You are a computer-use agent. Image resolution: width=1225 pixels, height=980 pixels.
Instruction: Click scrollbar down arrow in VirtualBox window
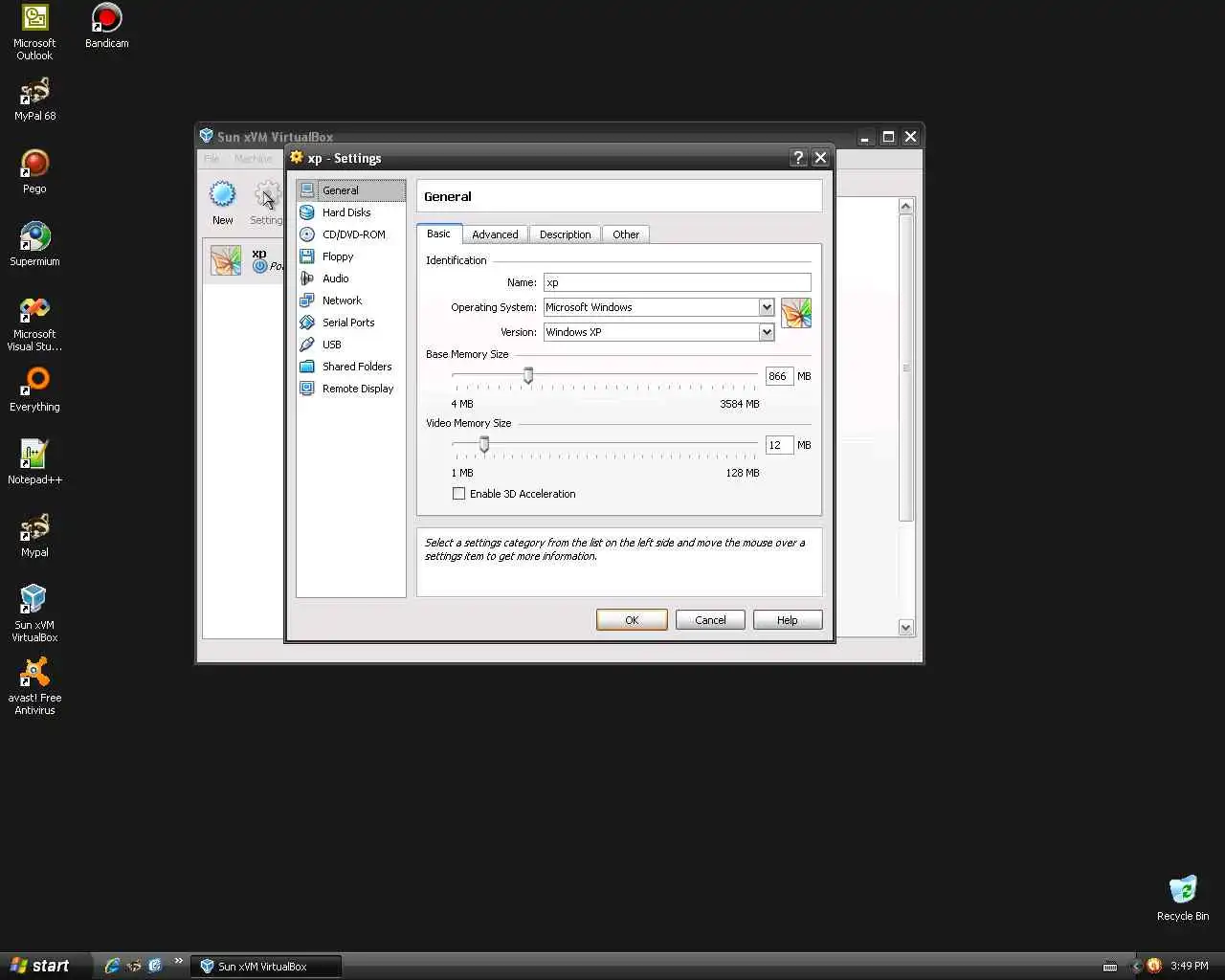[906, 627]
